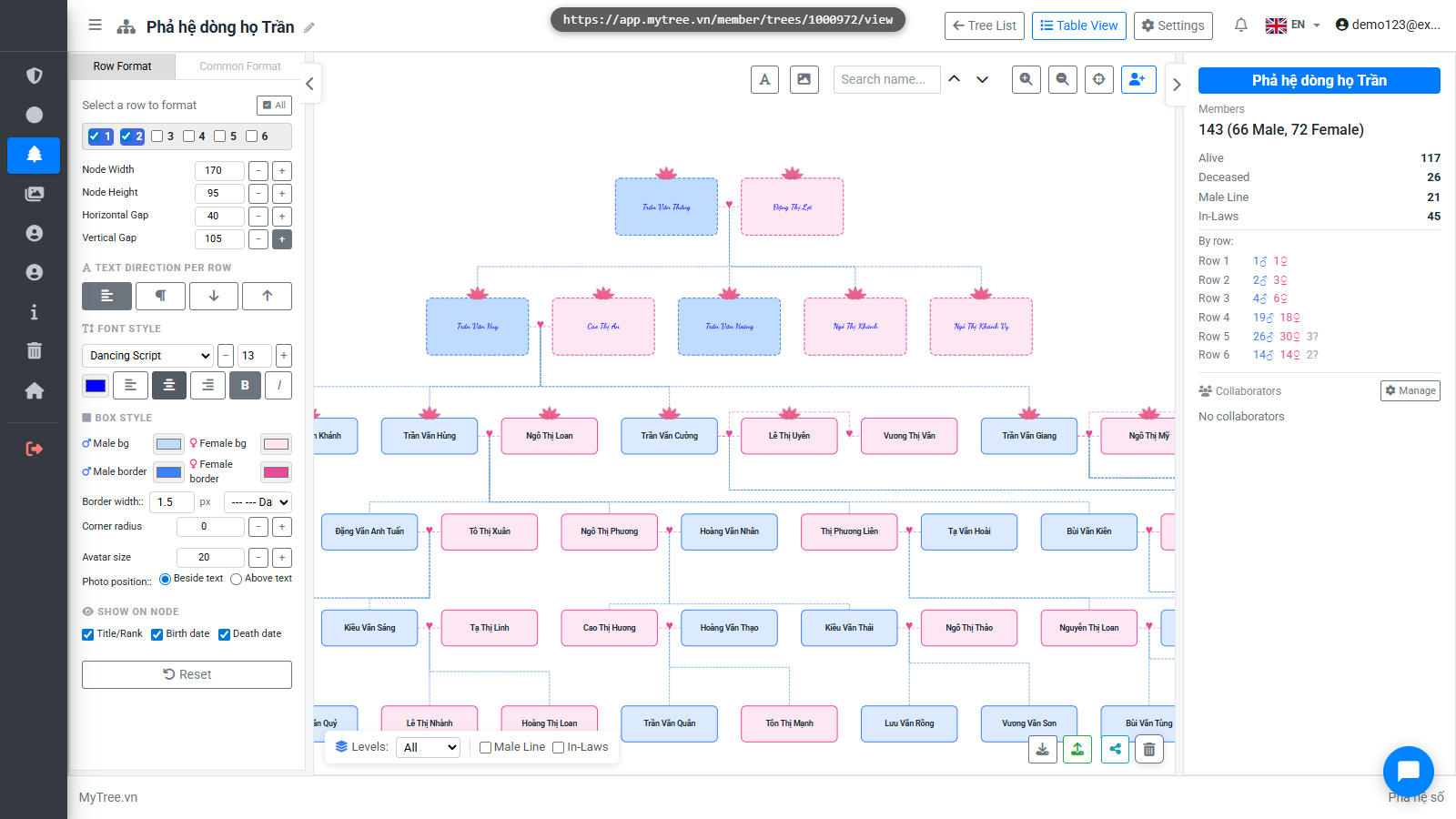This screenshot has height=819, width=1456.
Task: Open the Levels dropdown
Action: pos(428,747)
